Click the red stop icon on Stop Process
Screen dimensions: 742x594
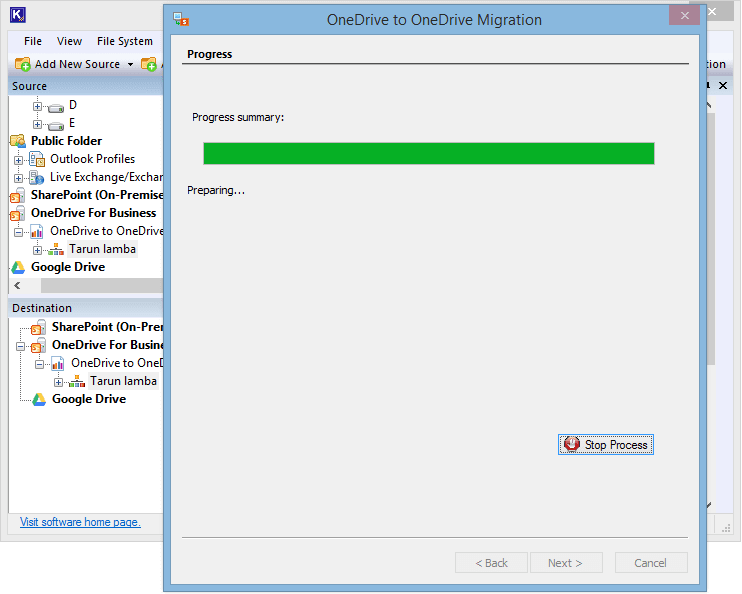click(572, 444)
